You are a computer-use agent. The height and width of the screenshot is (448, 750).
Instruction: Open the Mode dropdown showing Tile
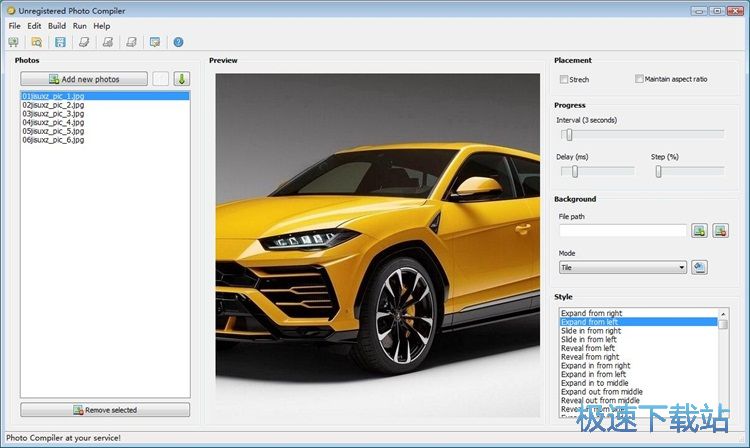click(x=623, y=267)
